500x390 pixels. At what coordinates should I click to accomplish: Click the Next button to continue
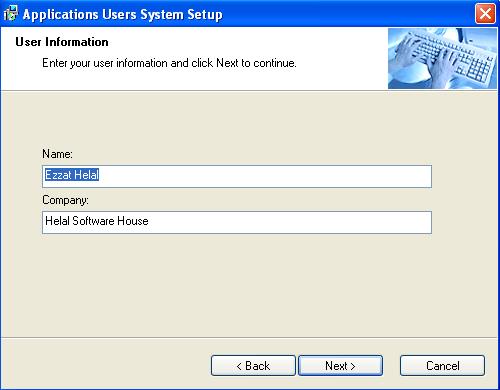(340, 366)
